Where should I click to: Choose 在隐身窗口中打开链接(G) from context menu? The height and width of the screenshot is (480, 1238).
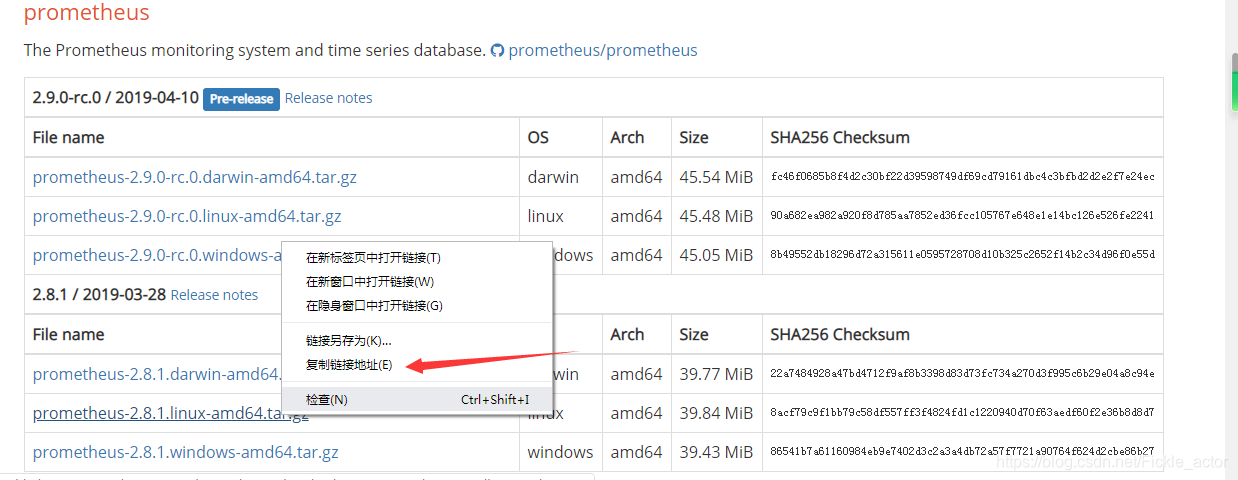click(417, 306)
